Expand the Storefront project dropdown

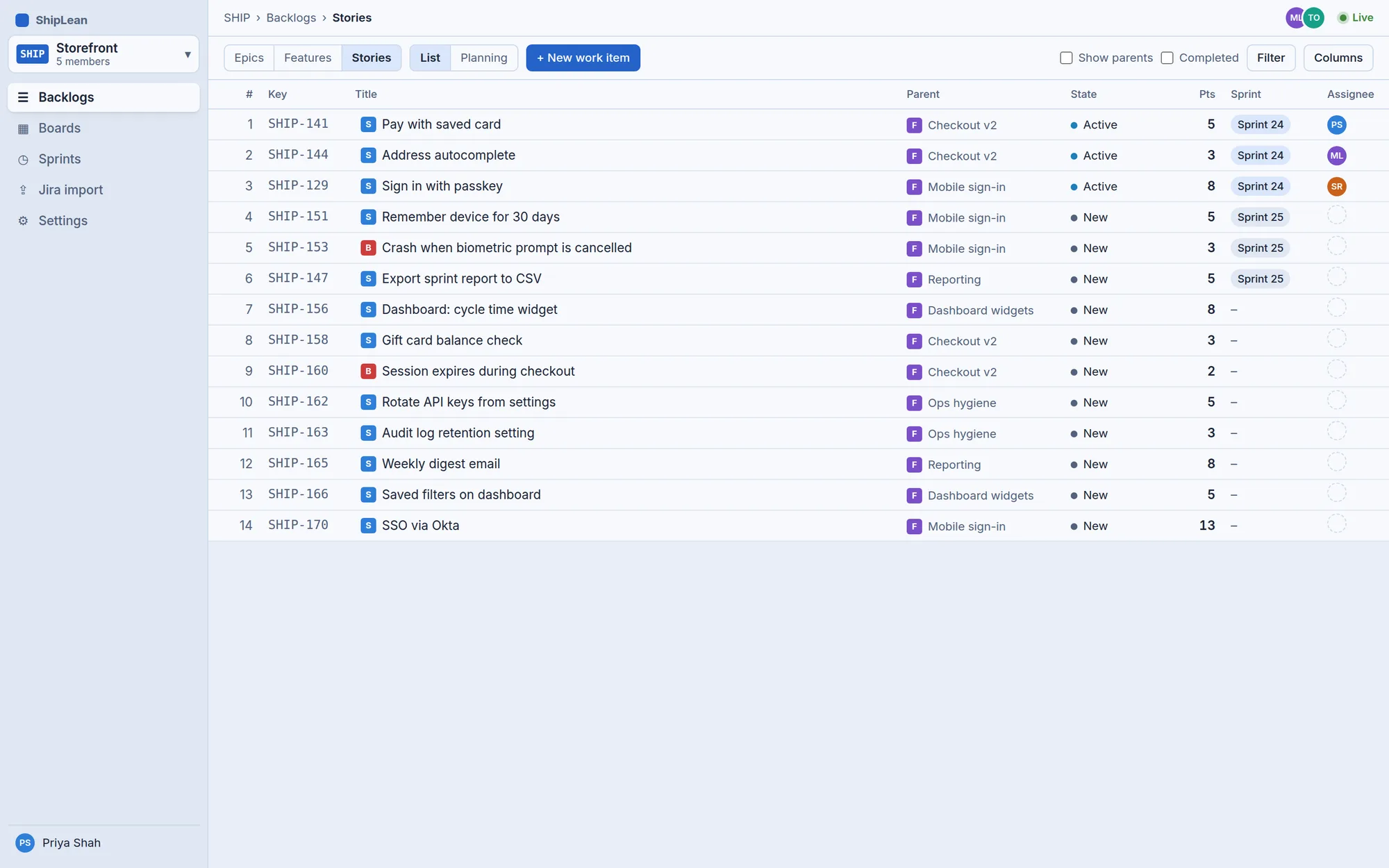point(103,54)
